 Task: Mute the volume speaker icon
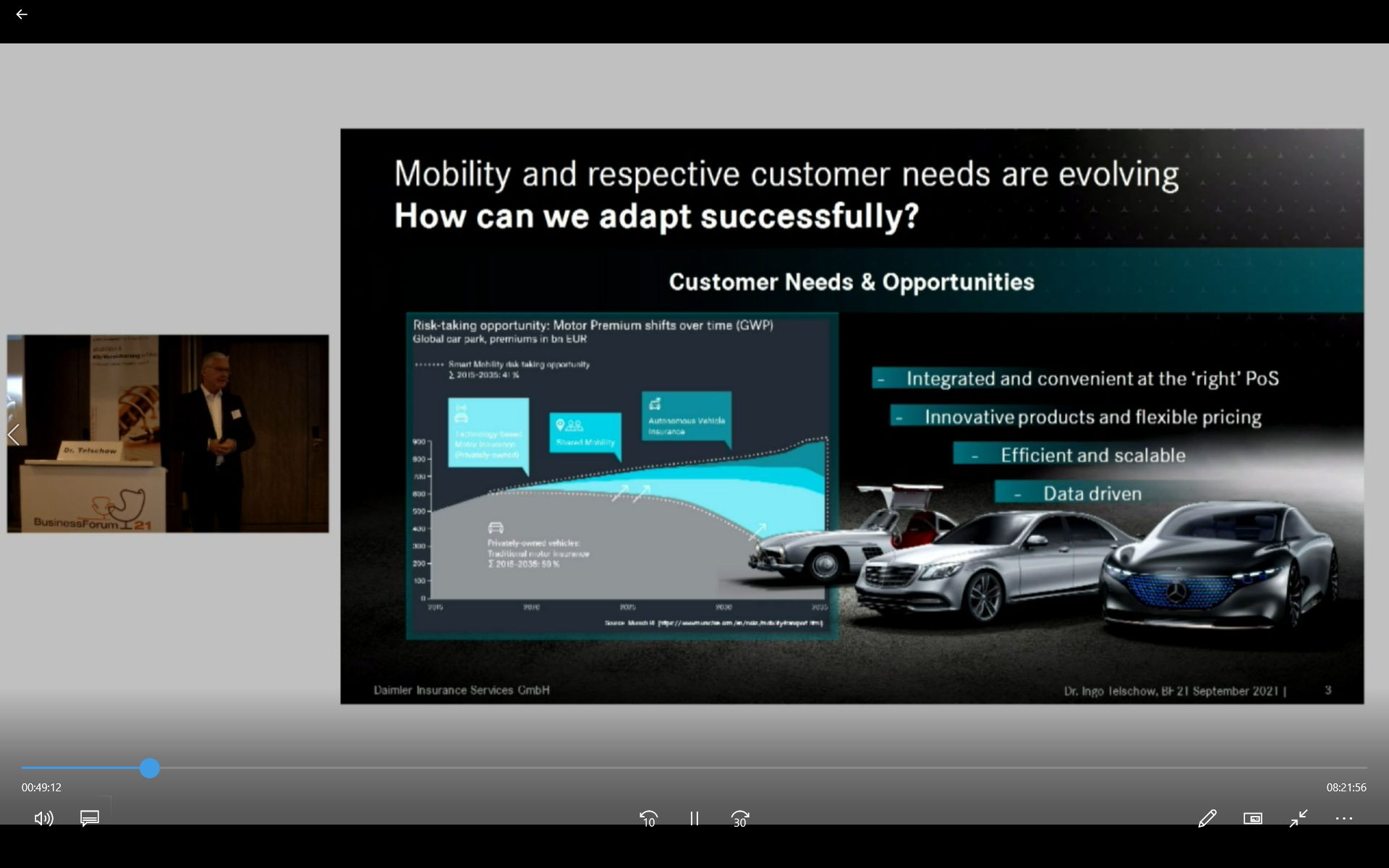click(x=43, y=818)
